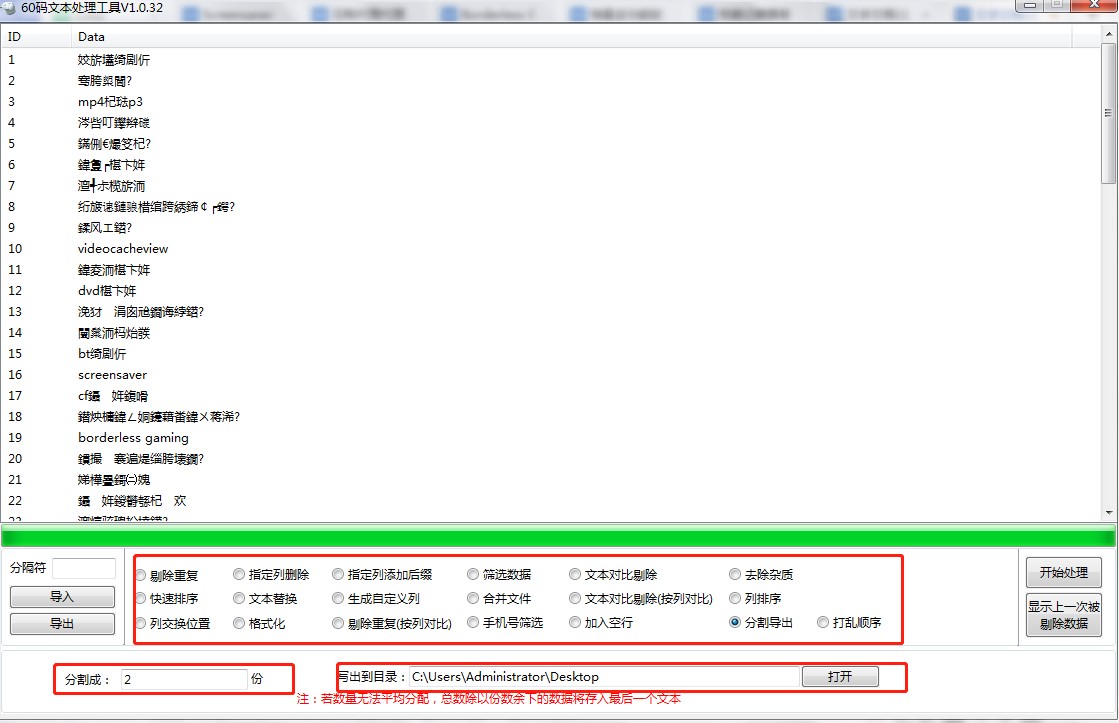Select the 列交换位置 radio option
The image size is (1119, 723).
pos(173,623)
